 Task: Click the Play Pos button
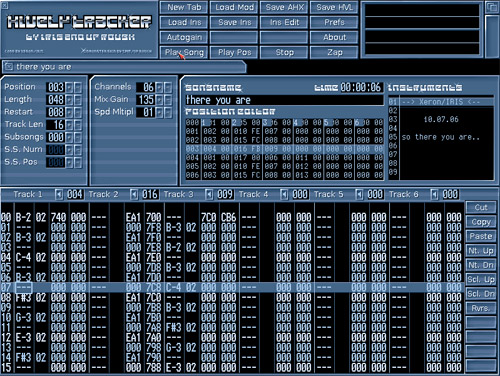point(234,52)
